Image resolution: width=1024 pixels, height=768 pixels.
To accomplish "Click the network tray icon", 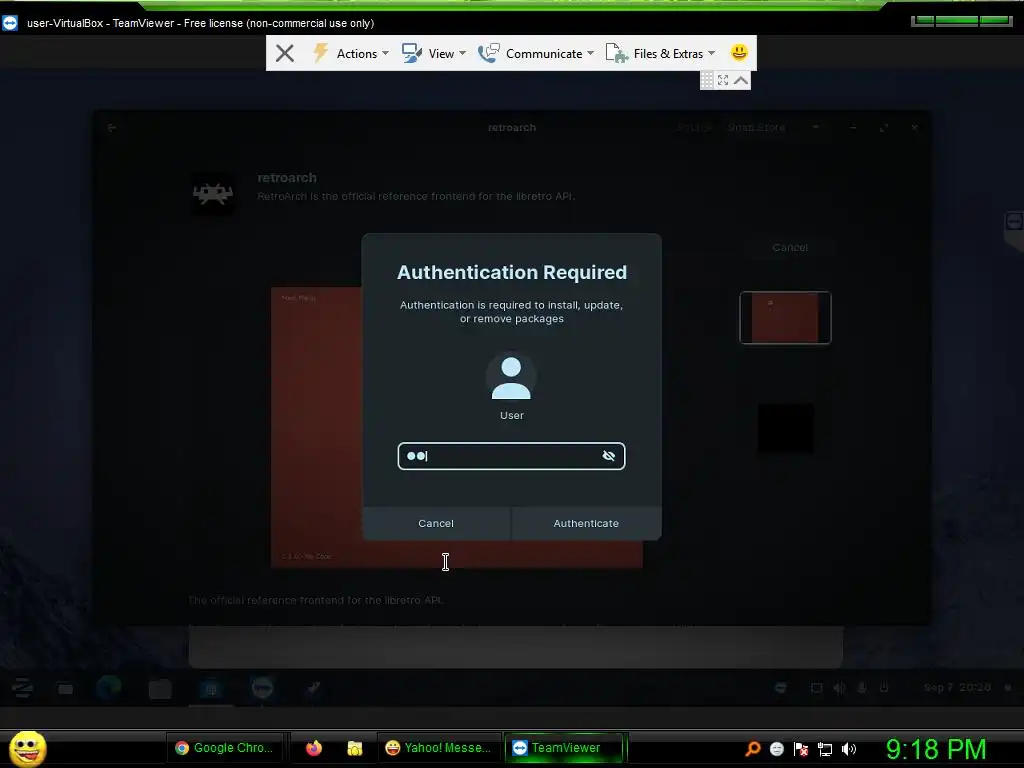I will pos(825,749).
